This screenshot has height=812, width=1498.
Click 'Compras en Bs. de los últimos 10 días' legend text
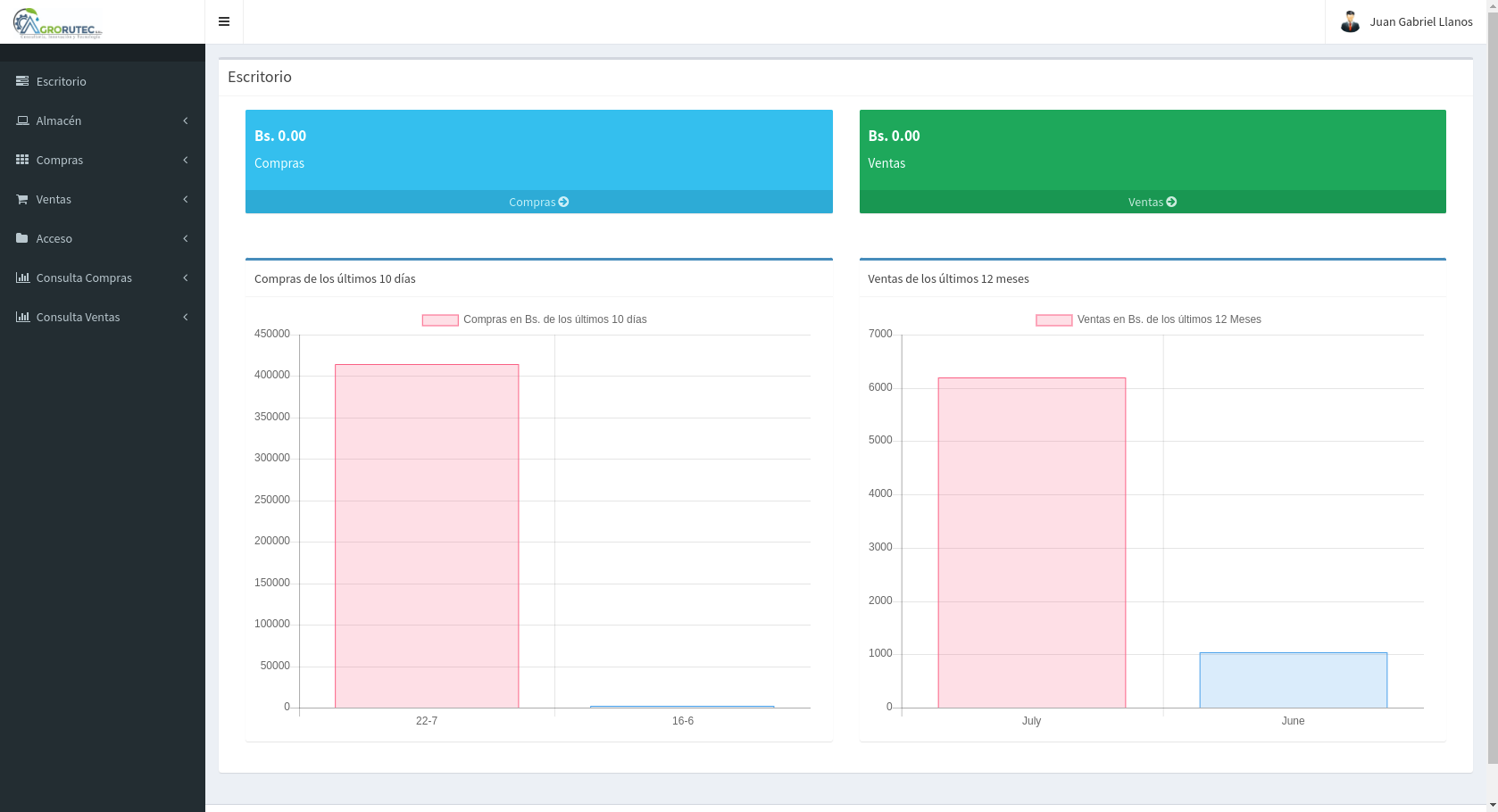555,319
